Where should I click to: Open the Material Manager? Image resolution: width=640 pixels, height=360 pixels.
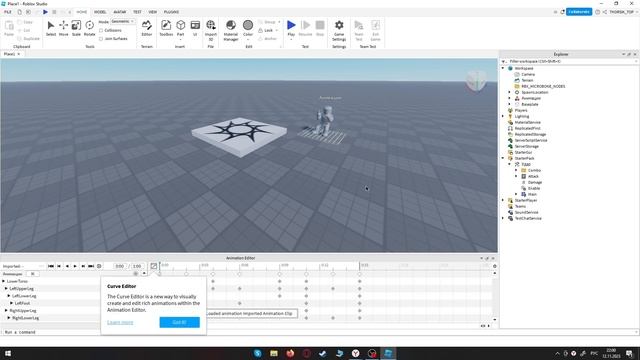coord(231,30)
